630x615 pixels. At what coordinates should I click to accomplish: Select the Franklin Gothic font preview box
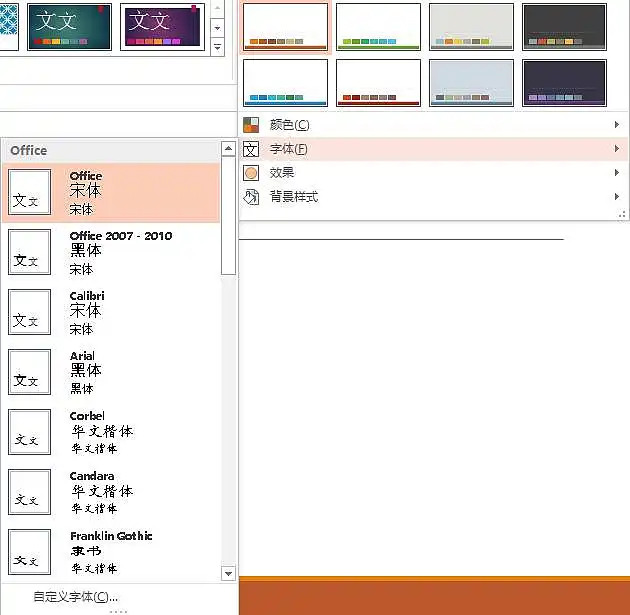29,552
